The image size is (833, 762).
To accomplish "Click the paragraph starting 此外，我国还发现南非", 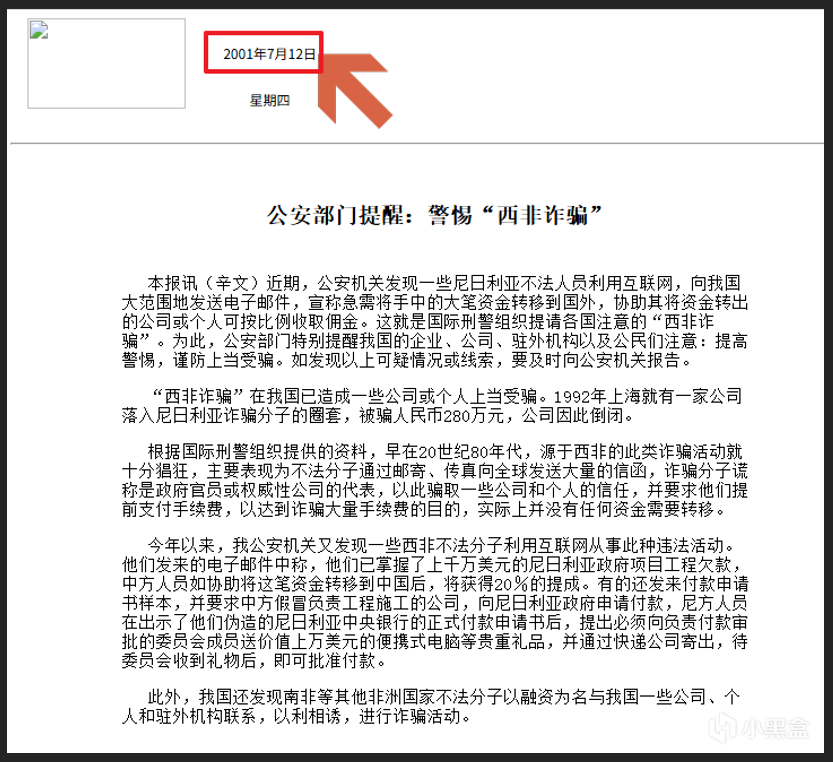I will click(430, 706).
